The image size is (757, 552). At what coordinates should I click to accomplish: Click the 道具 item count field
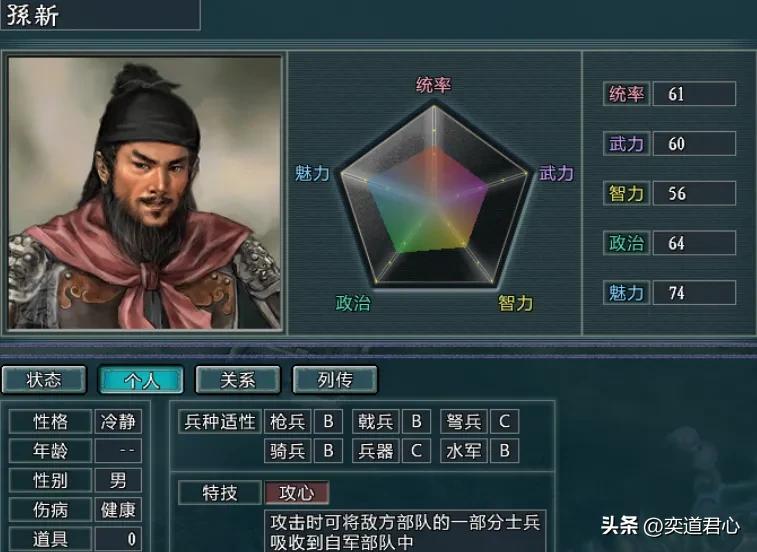click(118, 538)
